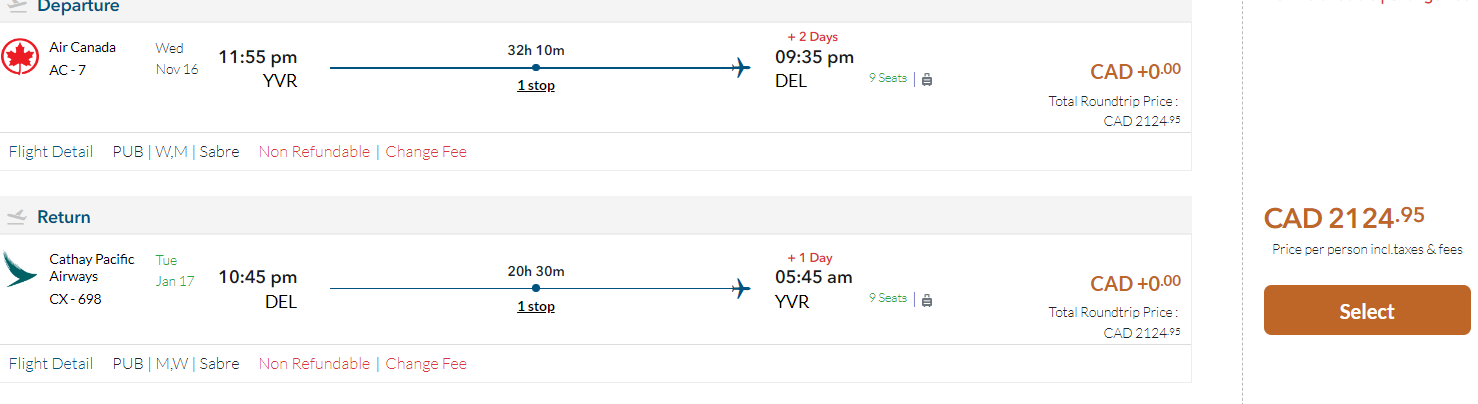Show the 1 stop details for the 32h 10m flight
Image resolution: width=1478 pixels, height=404 pixels.
pos(536,86)
